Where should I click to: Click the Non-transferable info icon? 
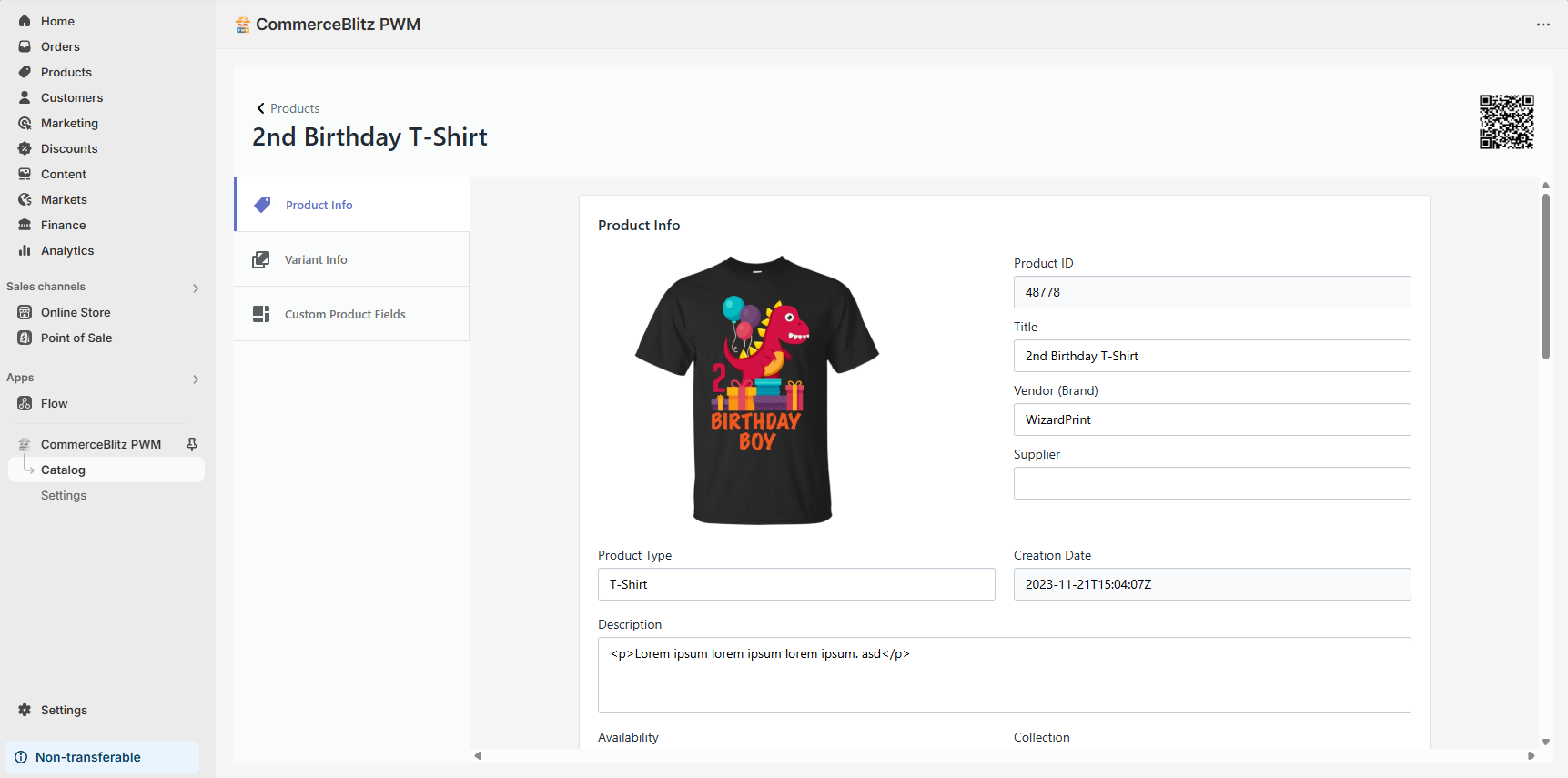(21, 757)
